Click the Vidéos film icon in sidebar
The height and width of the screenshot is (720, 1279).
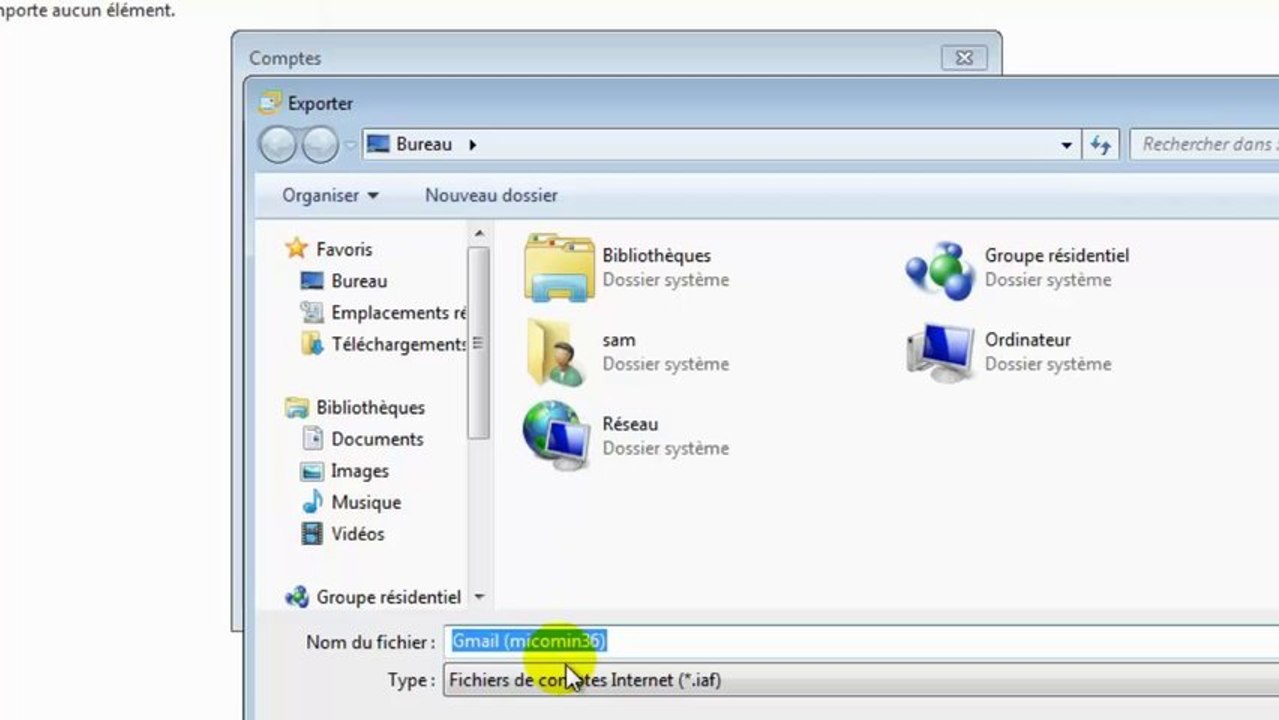click(x=313, y=534)
